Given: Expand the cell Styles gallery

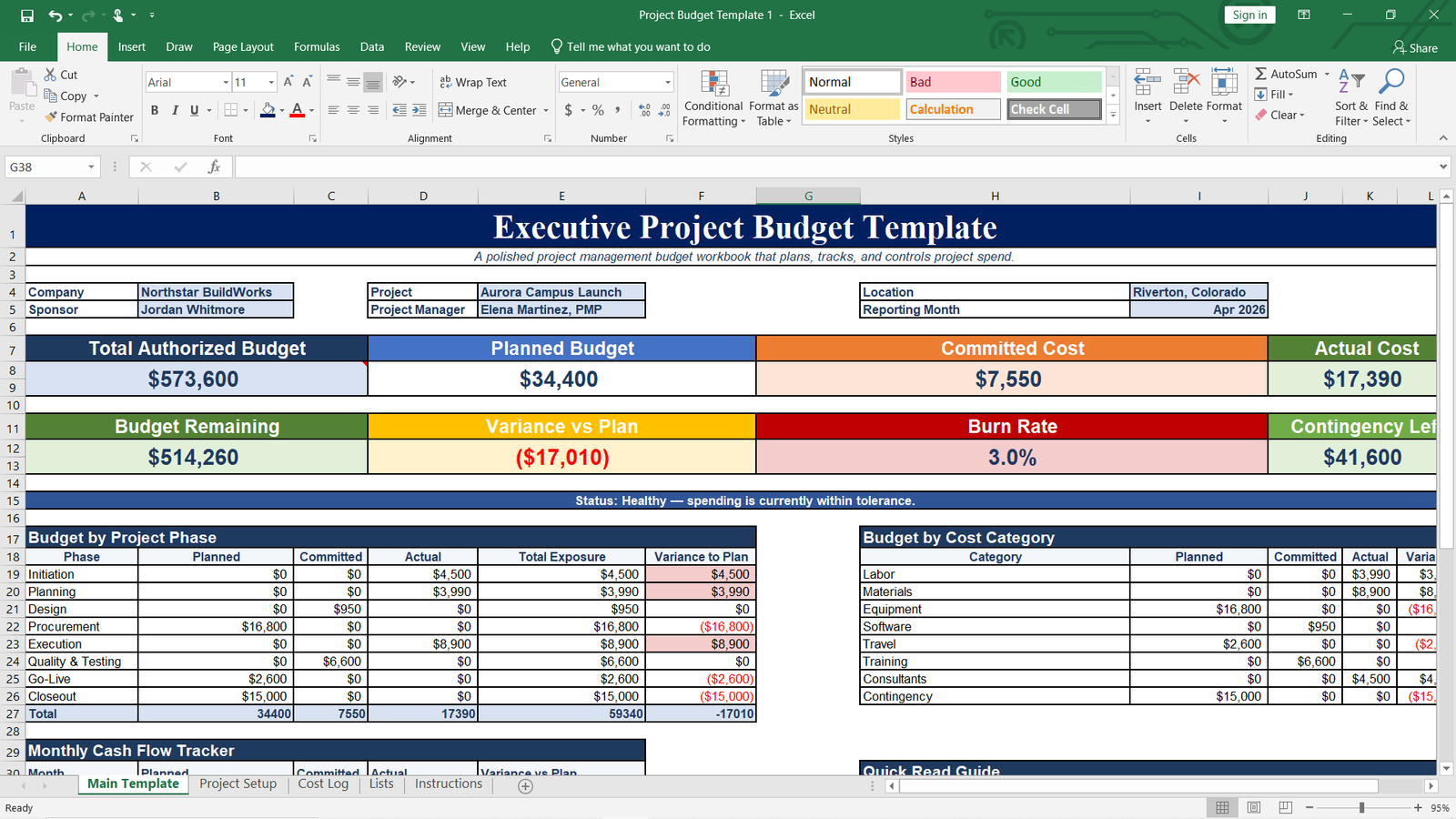Looking at the screenshot, I should (1113, 116).
